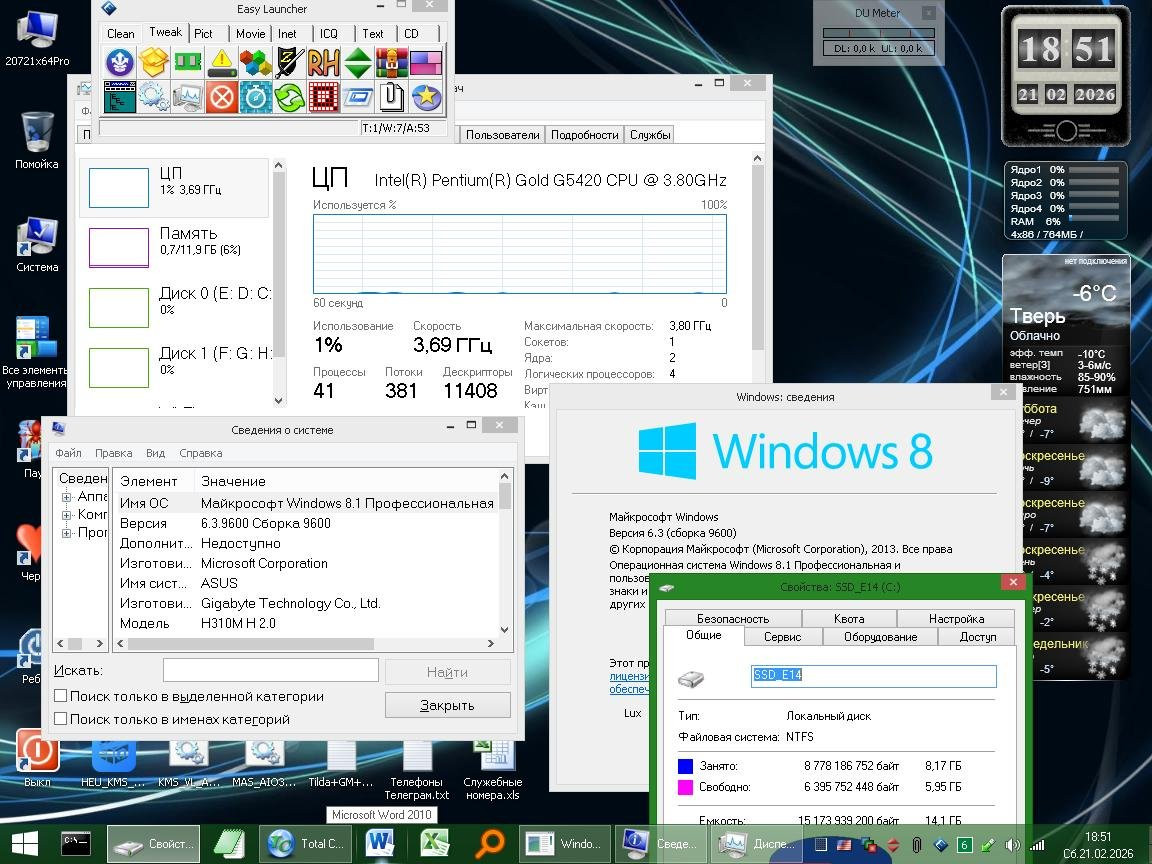
Task: Launch the blue stopwatch icon
Action: pos(256,97)
